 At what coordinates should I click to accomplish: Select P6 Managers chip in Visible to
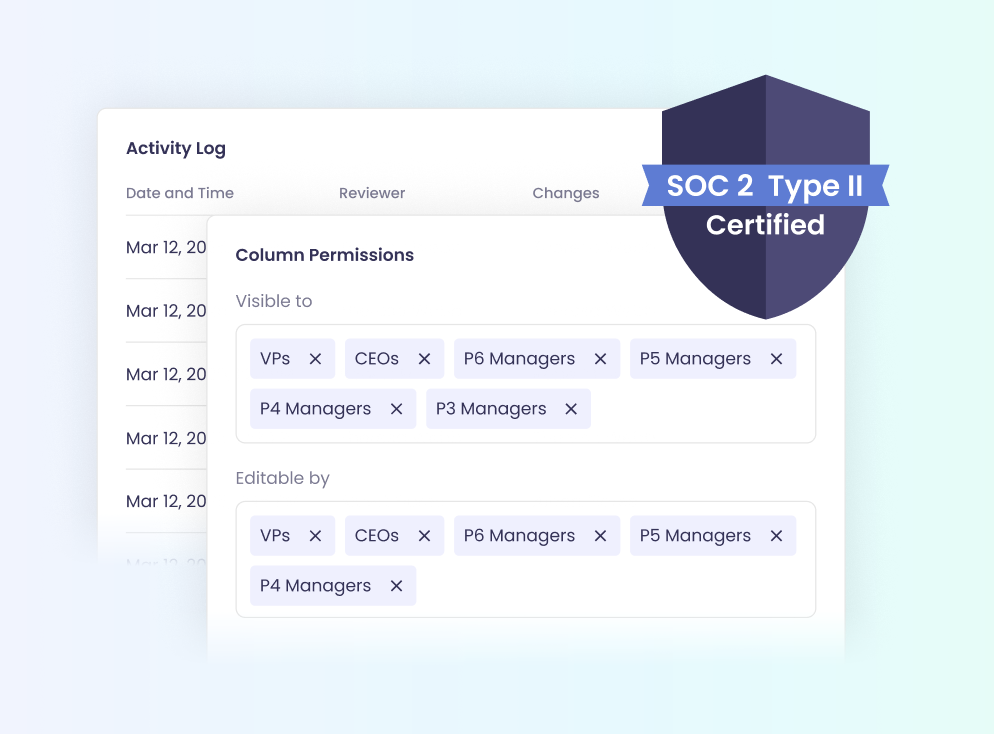tap(537, 359)
